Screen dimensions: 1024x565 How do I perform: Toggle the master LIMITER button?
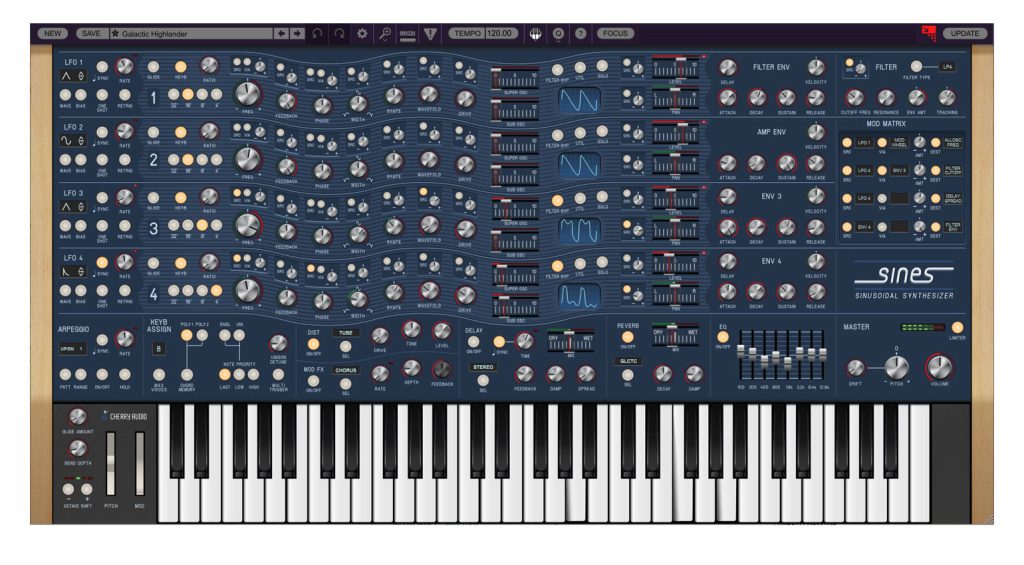click(x=957, y=327)
